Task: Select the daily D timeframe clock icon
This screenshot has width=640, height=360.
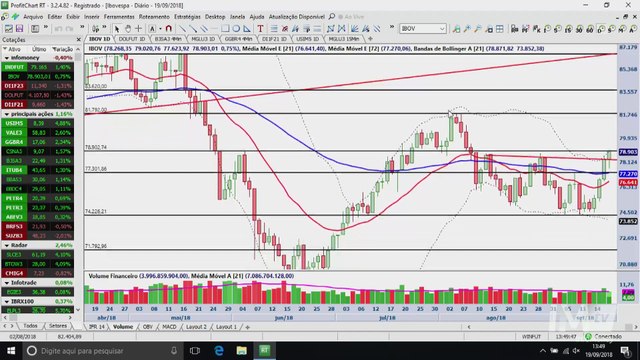Action: (600, 29)
